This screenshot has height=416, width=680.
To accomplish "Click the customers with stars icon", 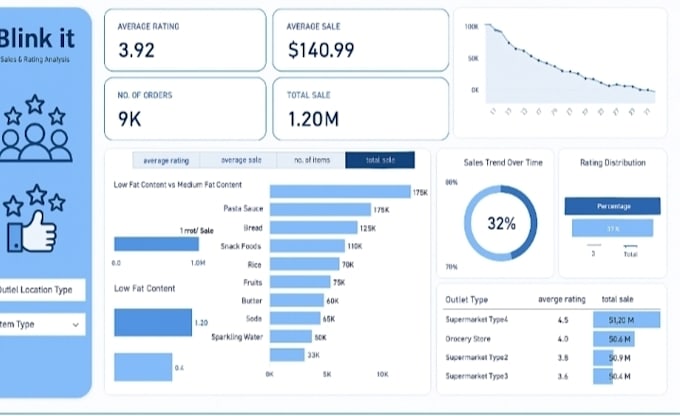I will click(36, 129).
